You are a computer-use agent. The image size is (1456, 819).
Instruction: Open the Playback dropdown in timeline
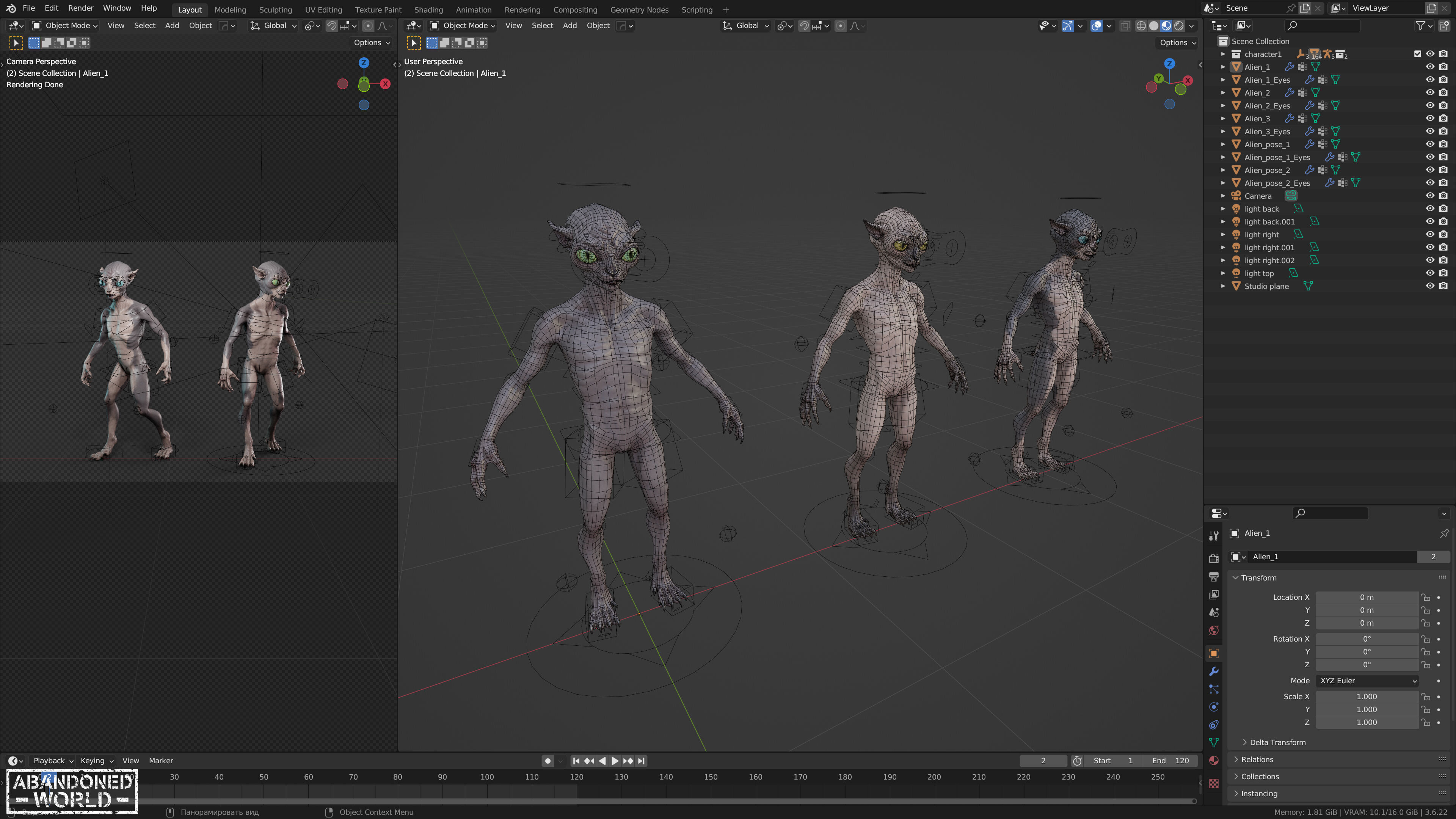point(53,761)
